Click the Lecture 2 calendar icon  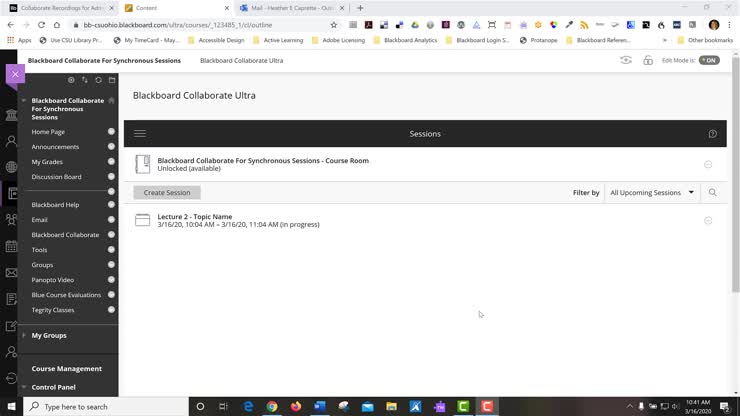tap(143, 220)
